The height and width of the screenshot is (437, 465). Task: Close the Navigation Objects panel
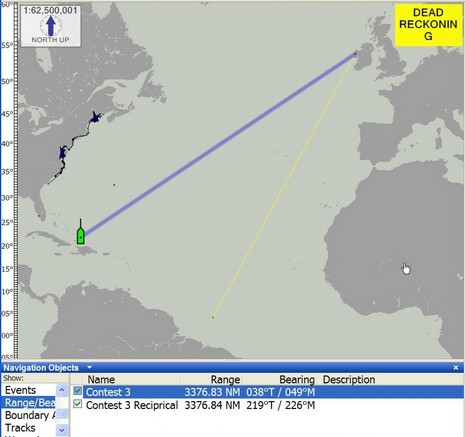(x=456, y=367)
